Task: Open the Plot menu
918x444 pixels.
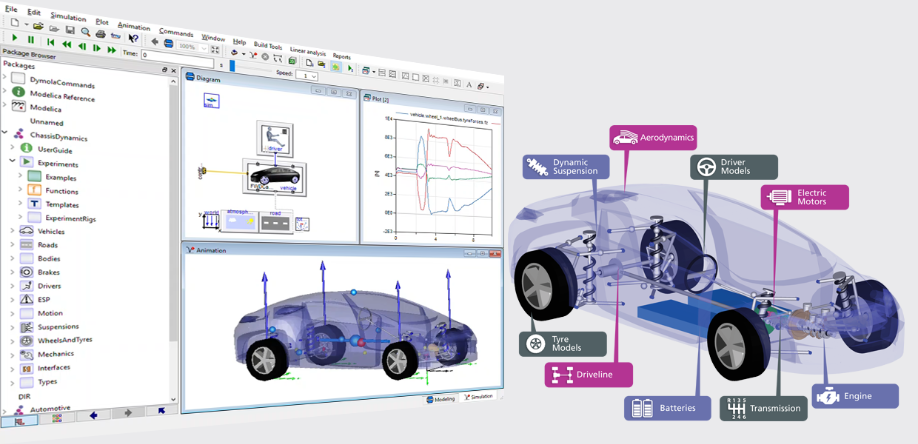Action: click(101, 21)
